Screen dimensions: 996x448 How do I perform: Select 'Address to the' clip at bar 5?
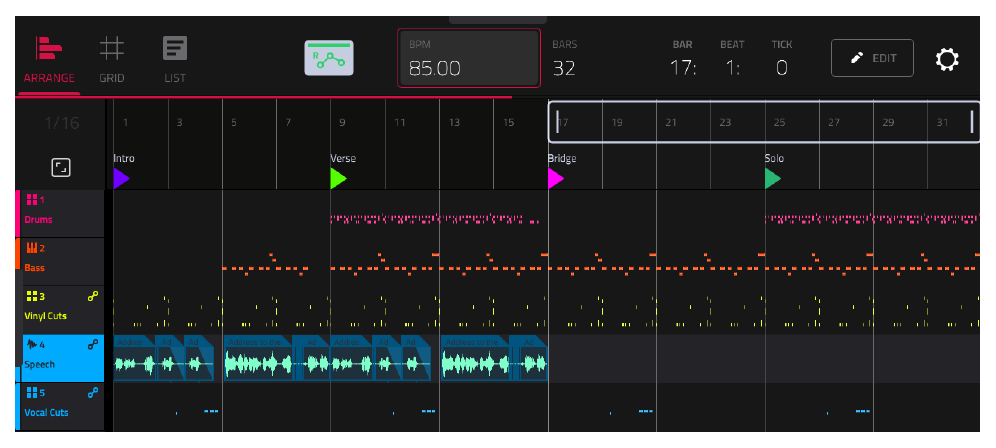click(258, 358)
